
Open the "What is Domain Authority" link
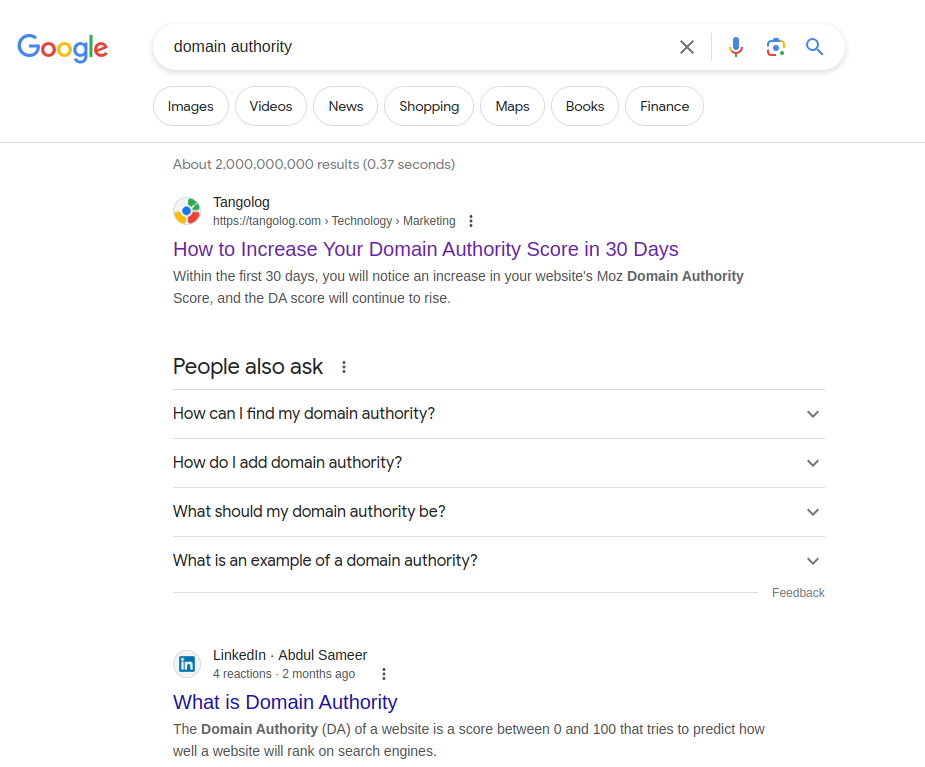point(285,702)
